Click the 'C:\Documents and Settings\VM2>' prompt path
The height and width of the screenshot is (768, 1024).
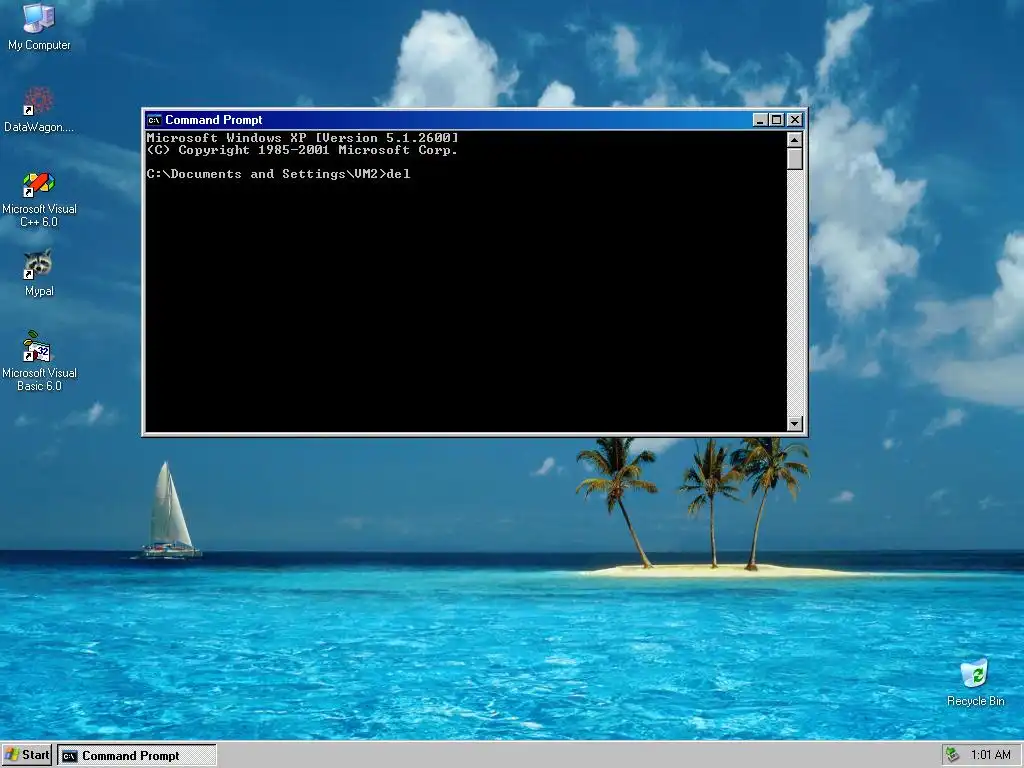pos(266,174)
